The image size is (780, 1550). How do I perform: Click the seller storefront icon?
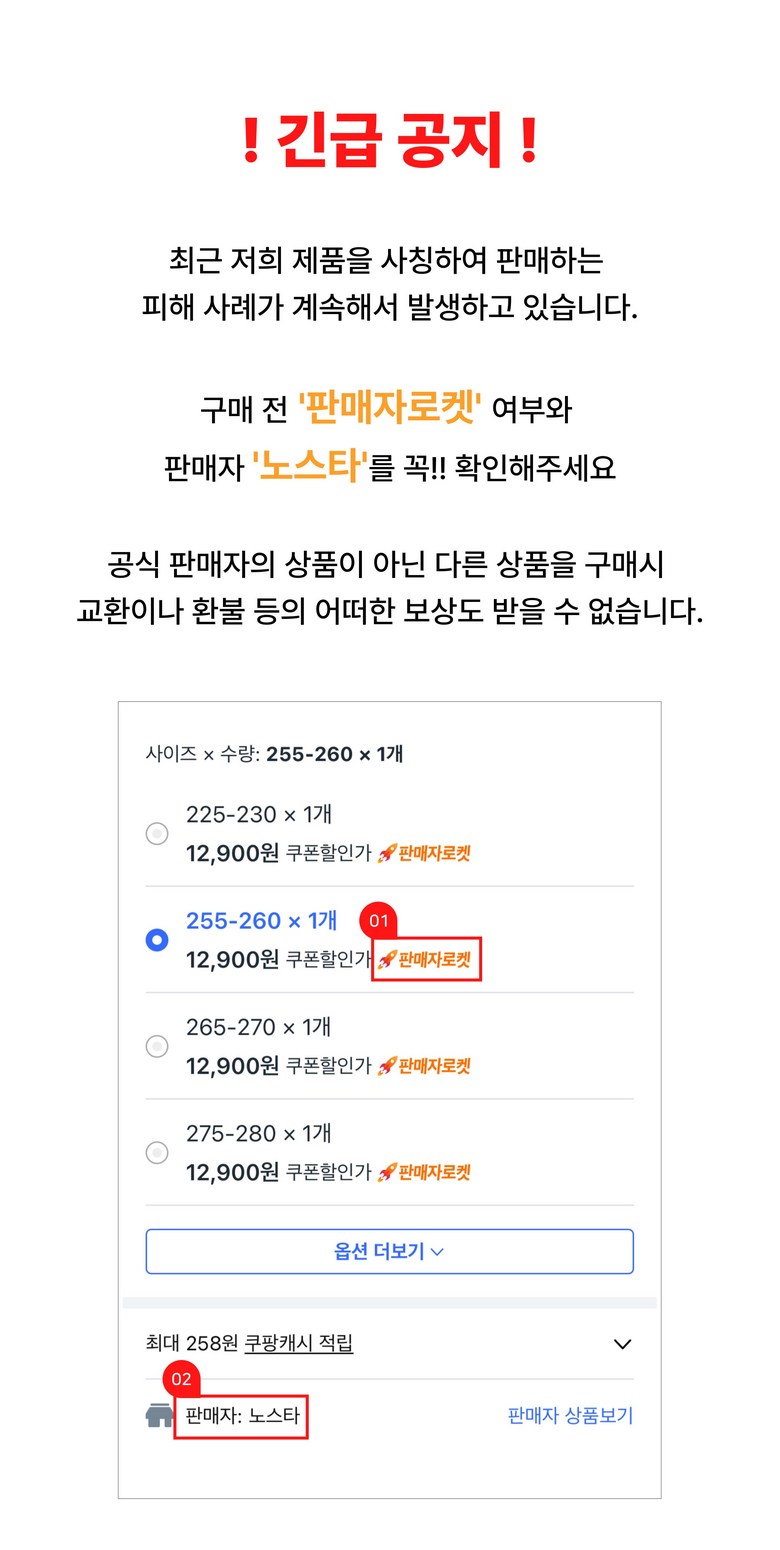159,1416
